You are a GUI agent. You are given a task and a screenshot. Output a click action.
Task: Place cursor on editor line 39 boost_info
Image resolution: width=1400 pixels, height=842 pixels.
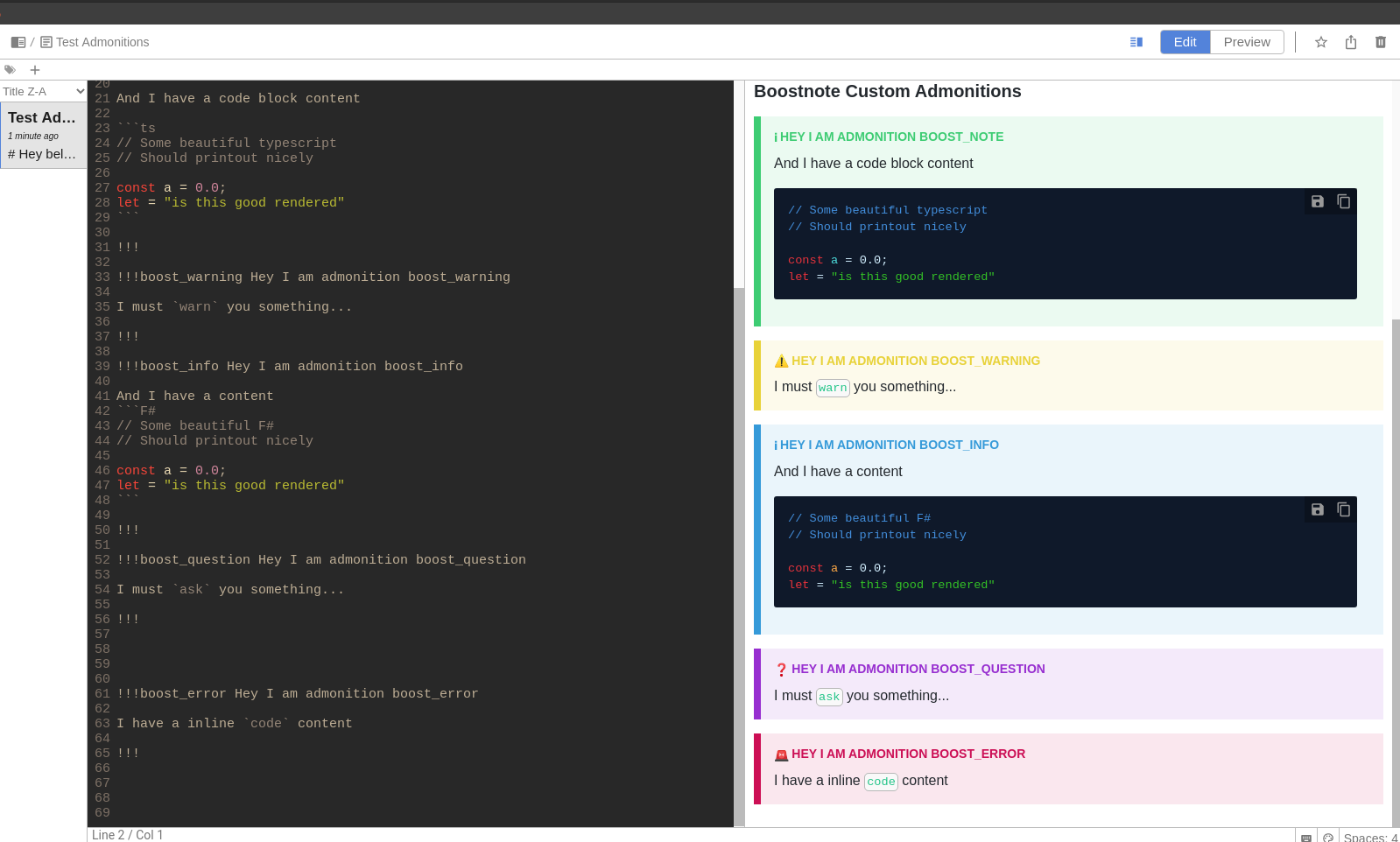pyautogui.click(x=290, y=366)
